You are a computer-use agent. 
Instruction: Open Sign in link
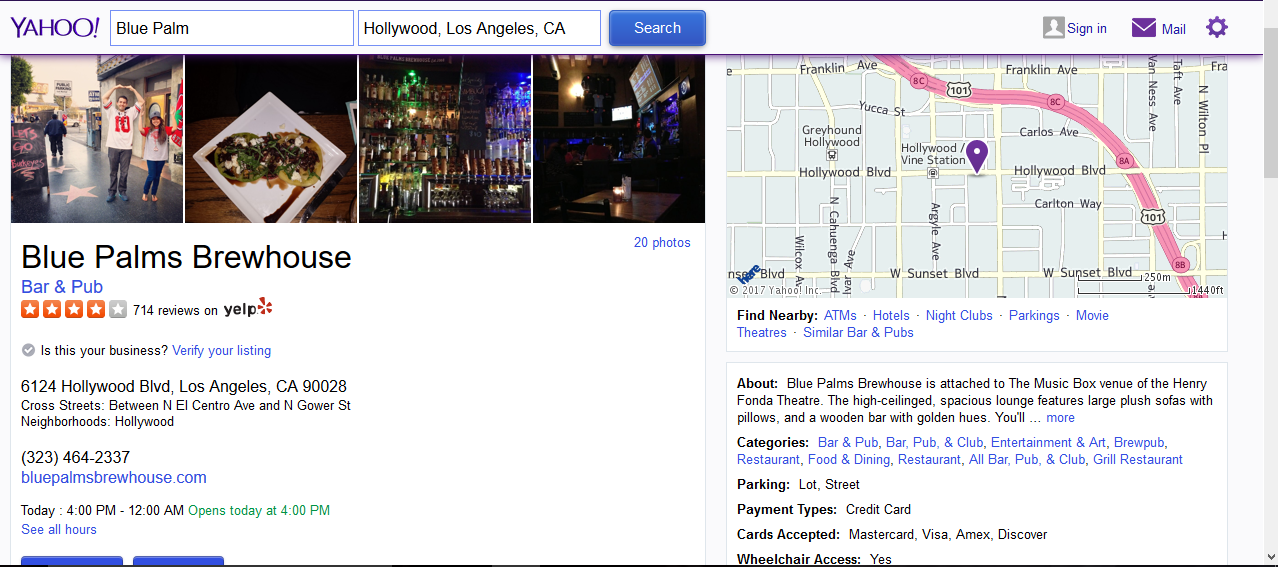(x=1087, y=29)
